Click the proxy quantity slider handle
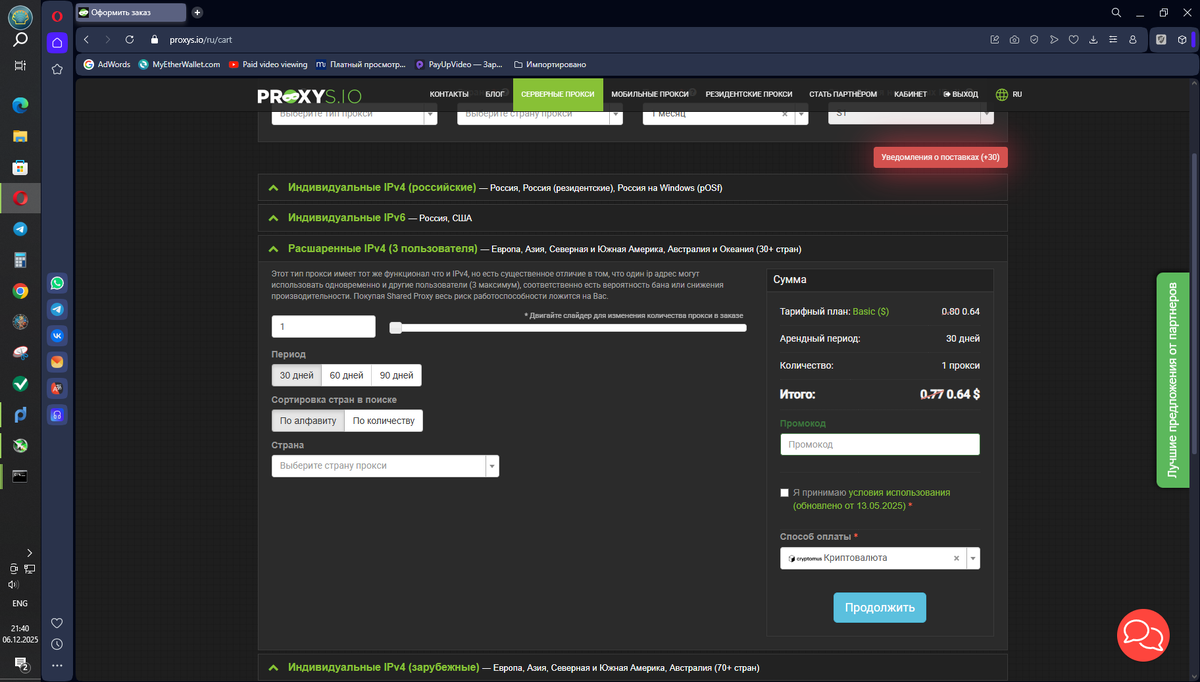1200x682 pixels. tap(396, 327)
